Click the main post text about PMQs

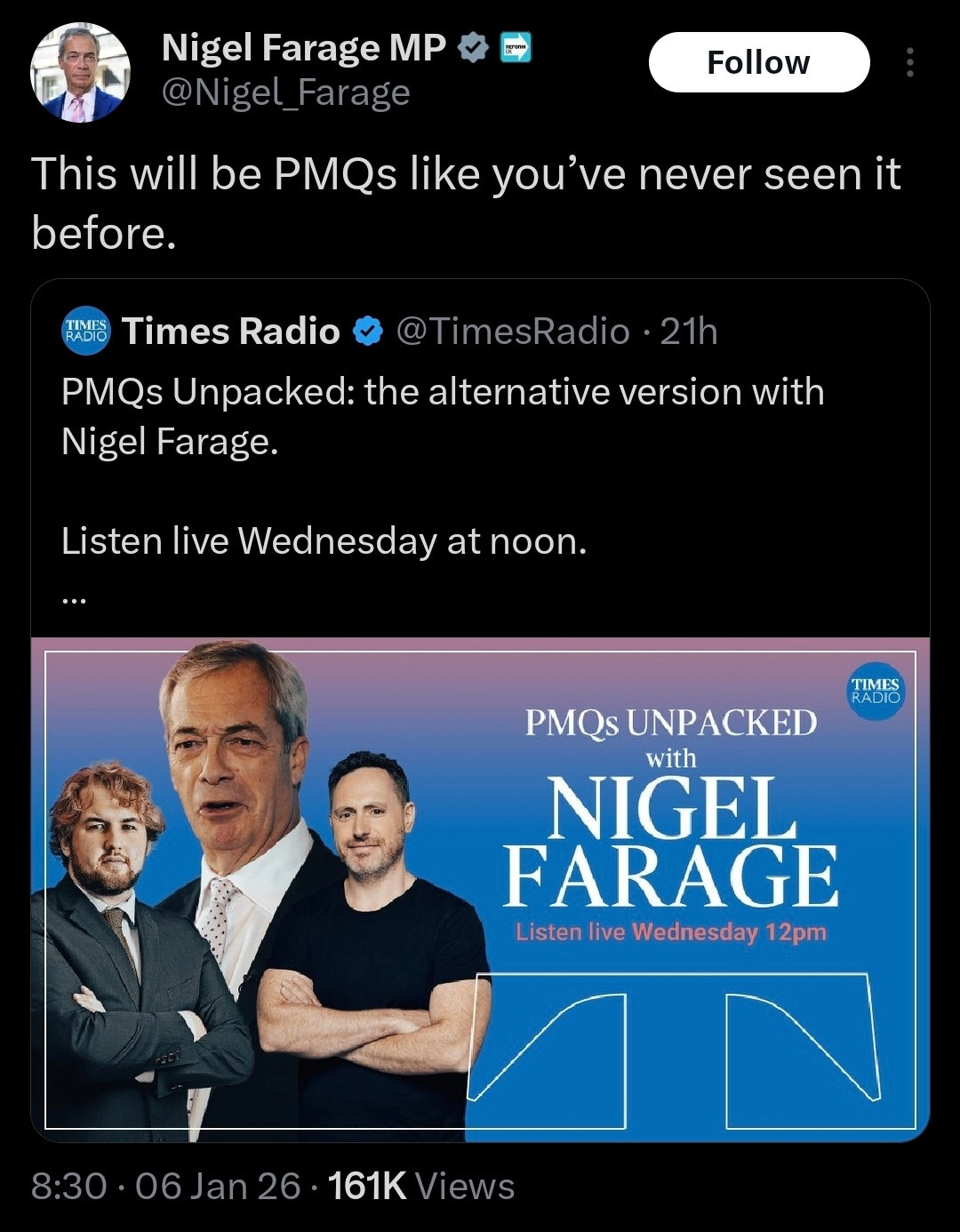coord(466,203)
